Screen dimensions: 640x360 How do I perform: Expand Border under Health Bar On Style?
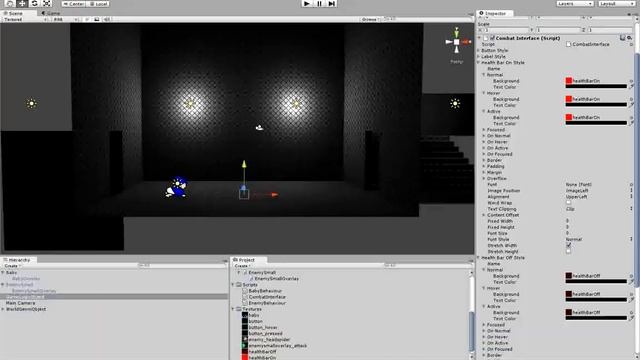(x=484, y=160)
